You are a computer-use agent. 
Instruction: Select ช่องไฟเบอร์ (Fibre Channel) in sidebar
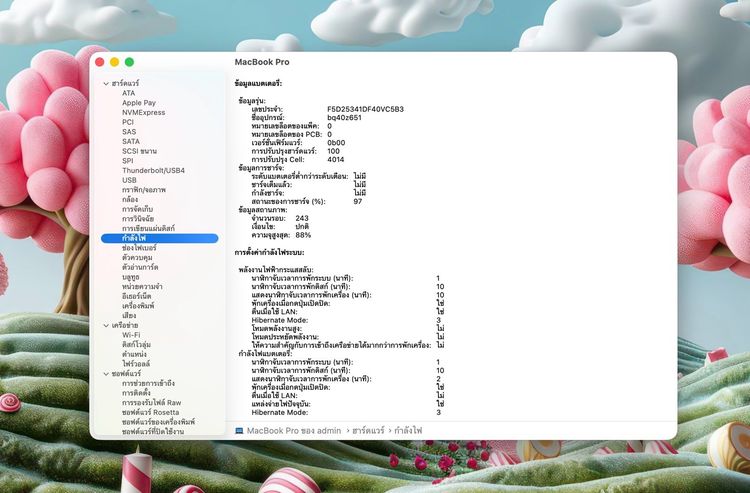(x=139, y=248)
